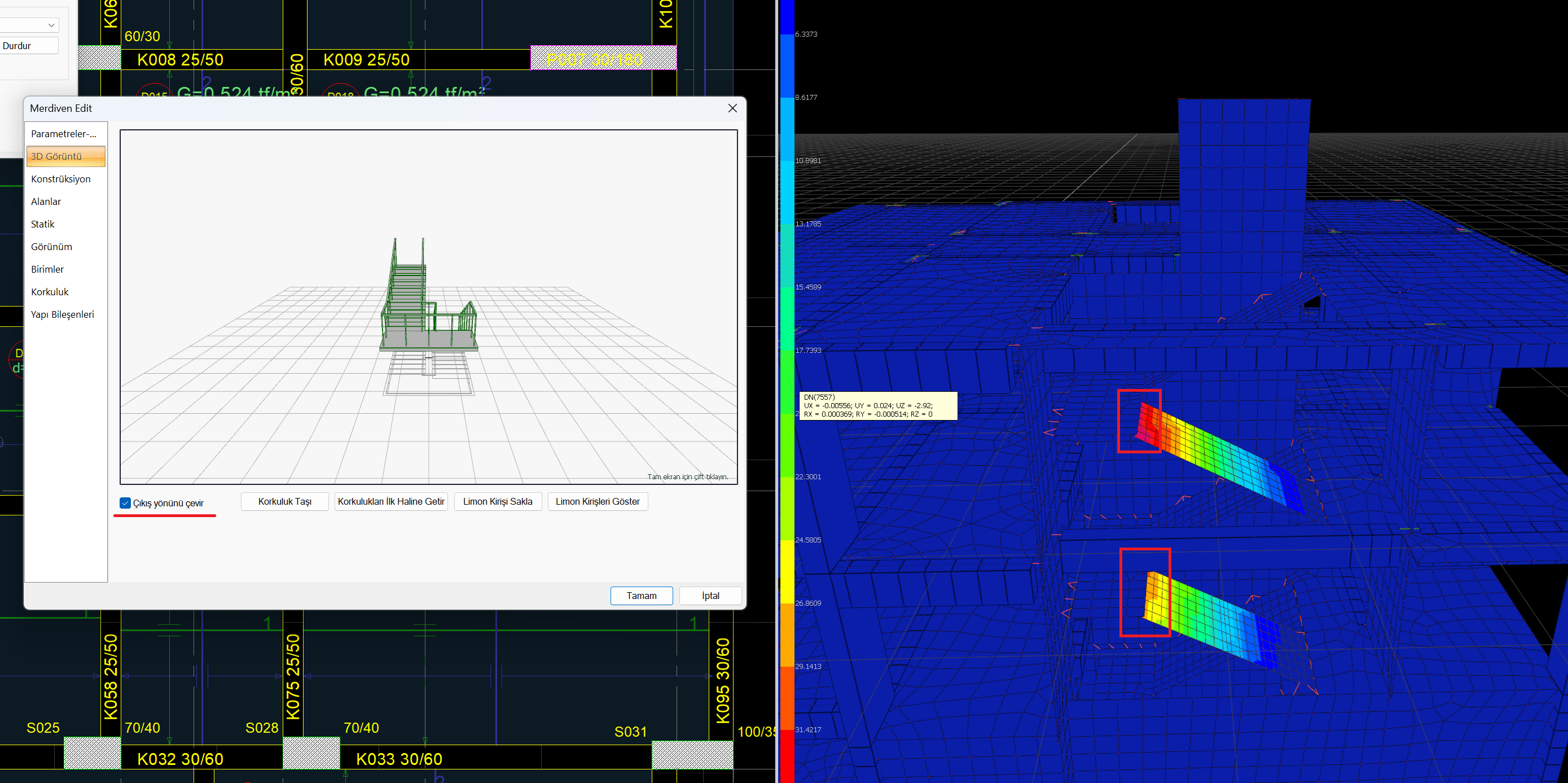
Task: Select vertical beam label K058 25/50
Action: (x=110, y=676)
